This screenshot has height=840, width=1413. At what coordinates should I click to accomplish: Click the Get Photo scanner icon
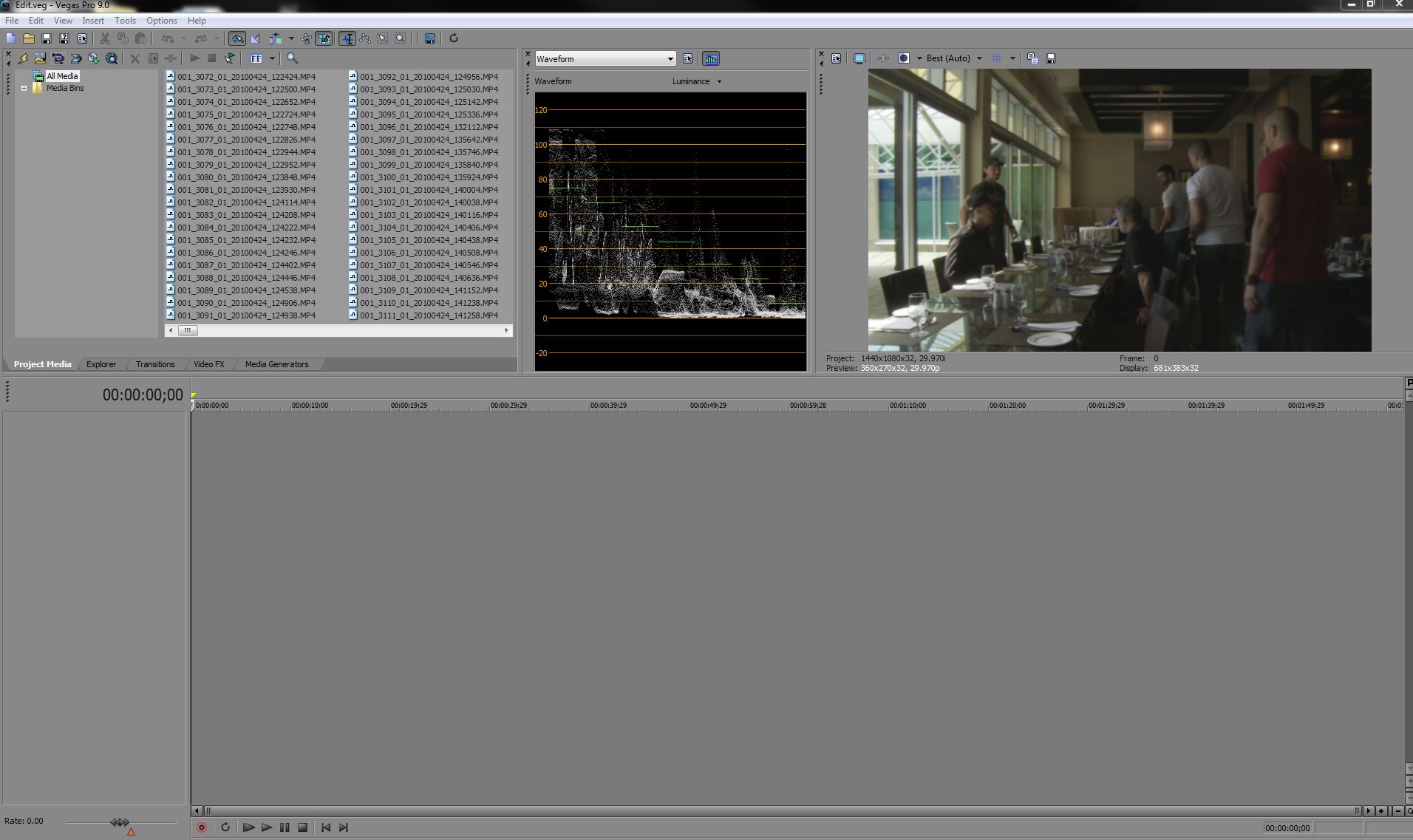pyautogui.click(x=75, y=58)
